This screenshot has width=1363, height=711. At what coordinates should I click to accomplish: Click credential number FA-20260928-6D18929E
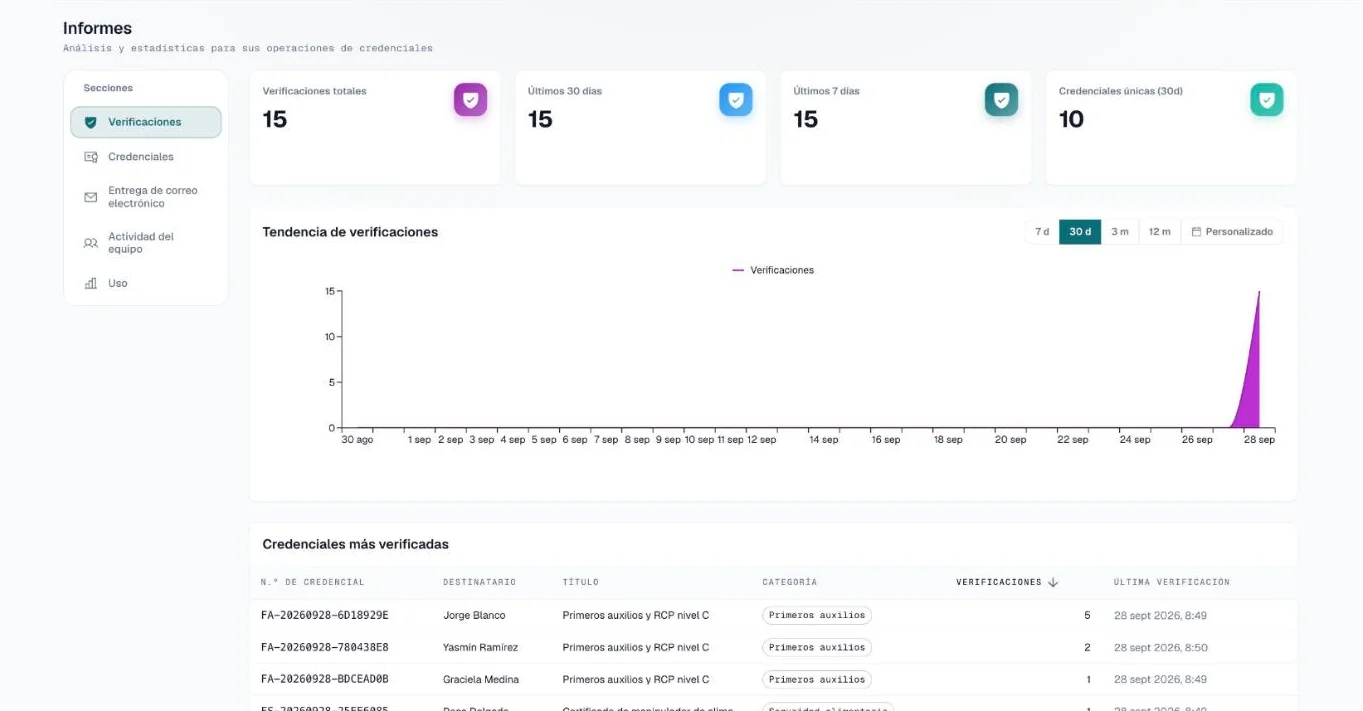pyautogui.click(x=325, y=615)
